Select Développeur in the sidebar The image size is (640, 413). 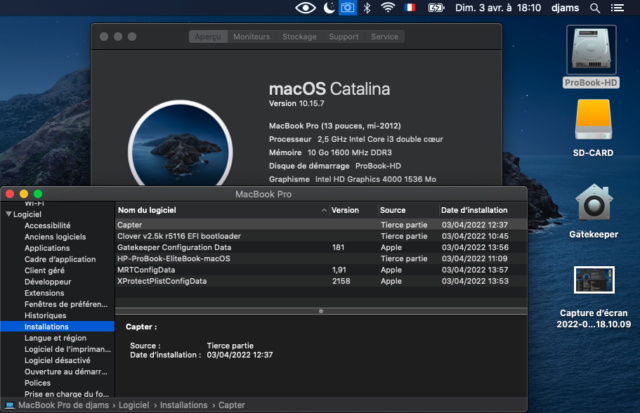48,282
